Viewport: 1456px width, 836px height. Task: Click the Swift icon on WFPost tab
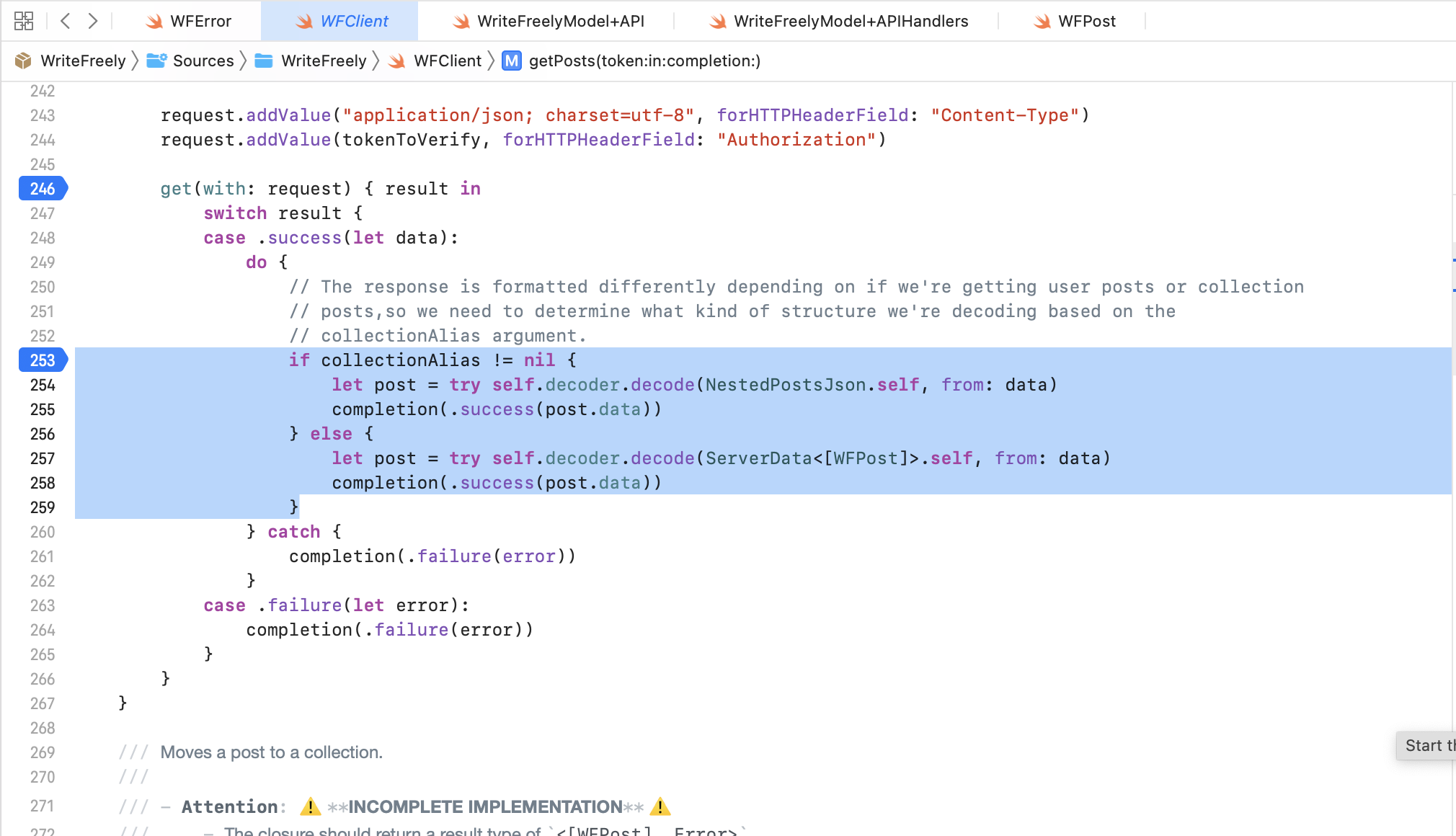point(1042,22)
